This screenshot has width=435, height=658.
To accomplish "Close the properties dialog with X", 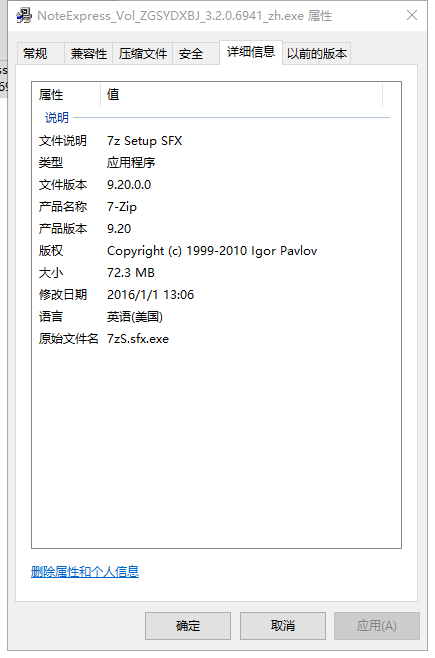I will click(x=412, y=16).
